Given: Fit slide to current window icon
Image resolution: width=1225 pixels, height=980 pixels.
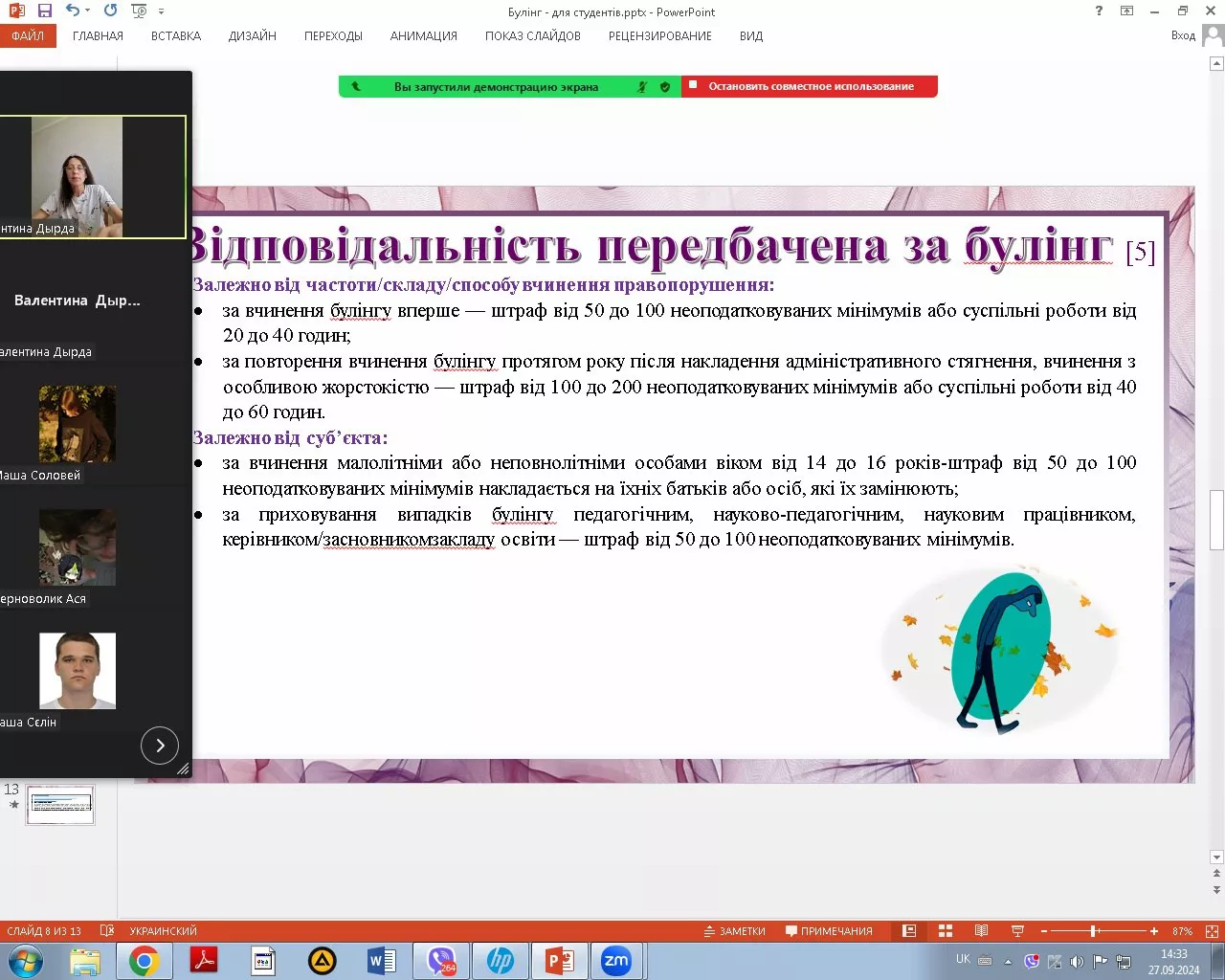Looking at the screenshot, I should tap(1212, 931).
